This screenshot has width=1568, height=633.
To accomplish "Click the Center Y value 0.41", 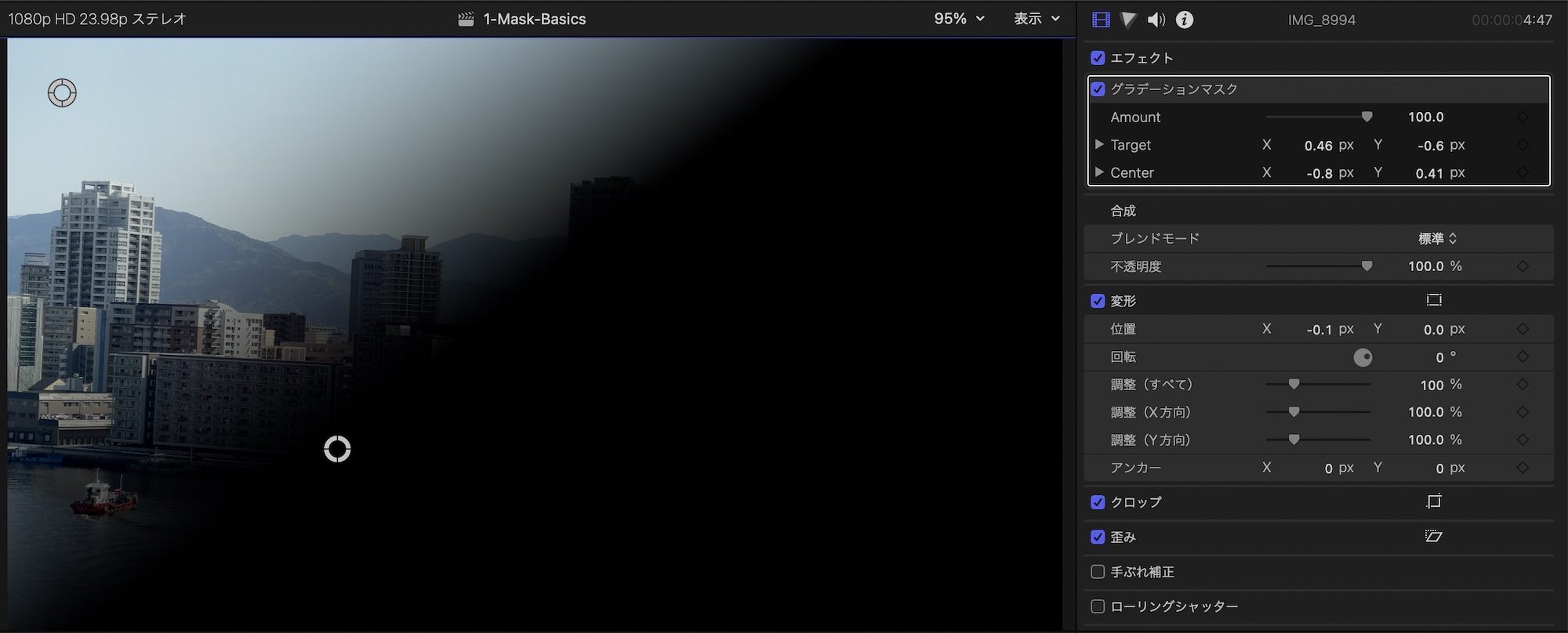I will pyautogui.click(x=1429, y=173).
